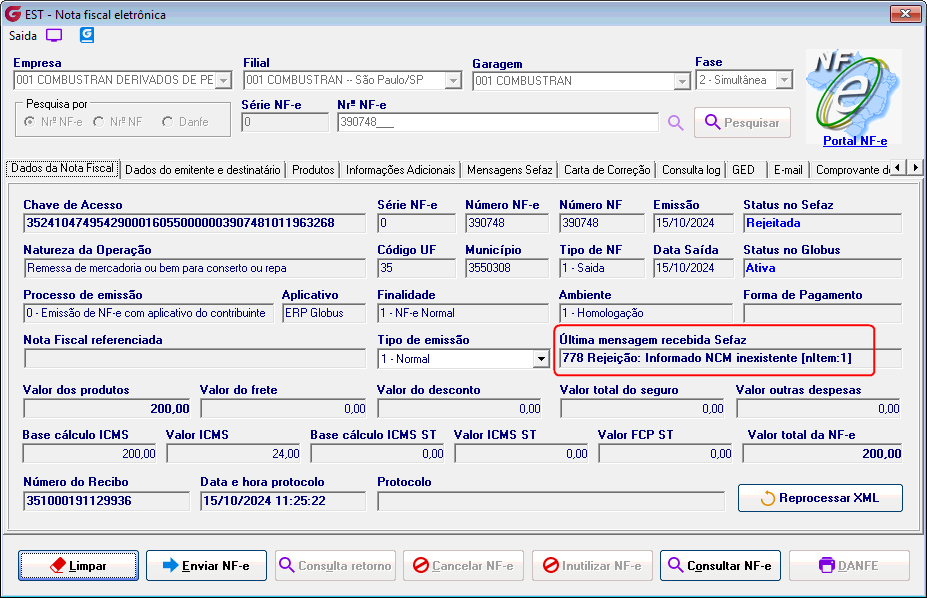Screen dimensions: 927x598
Task: Click the 778 Rejeição message field
Action: tap(730, 358)
